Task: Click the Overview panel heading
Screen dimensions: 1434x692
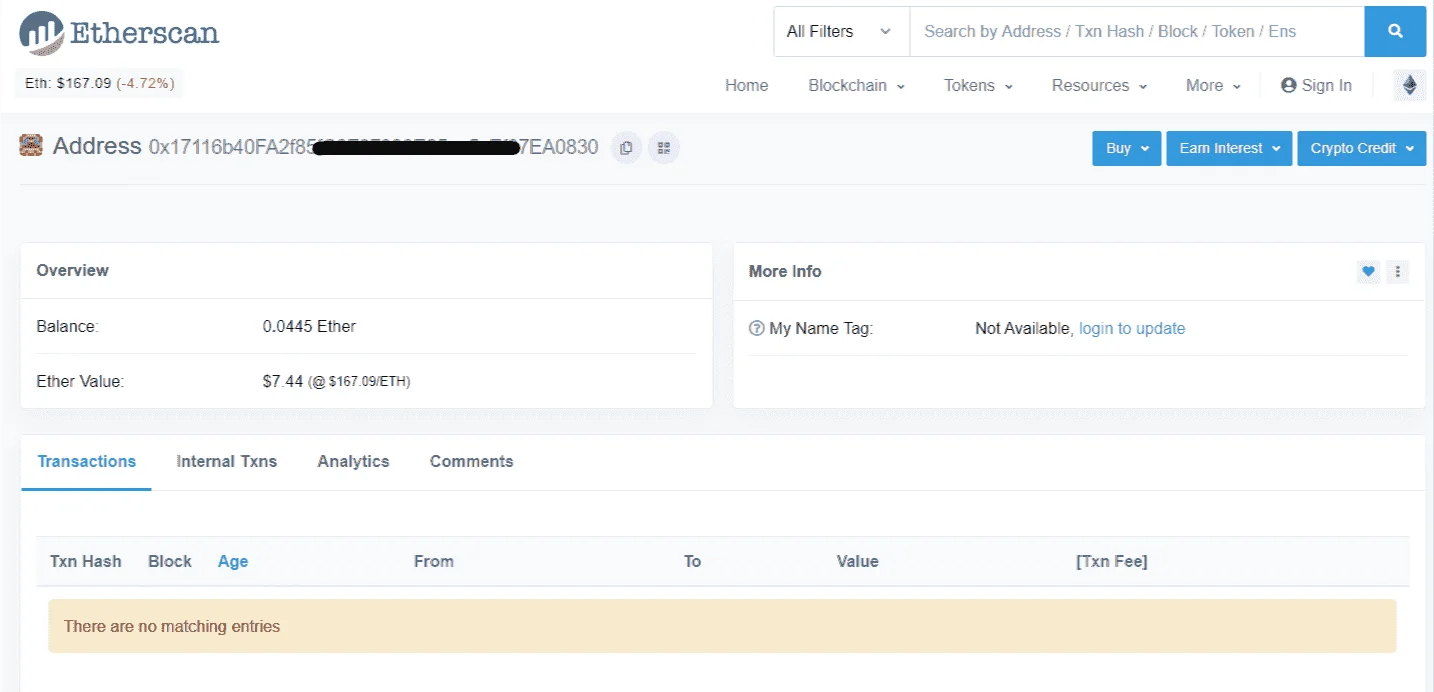Action: pos(73,271)
